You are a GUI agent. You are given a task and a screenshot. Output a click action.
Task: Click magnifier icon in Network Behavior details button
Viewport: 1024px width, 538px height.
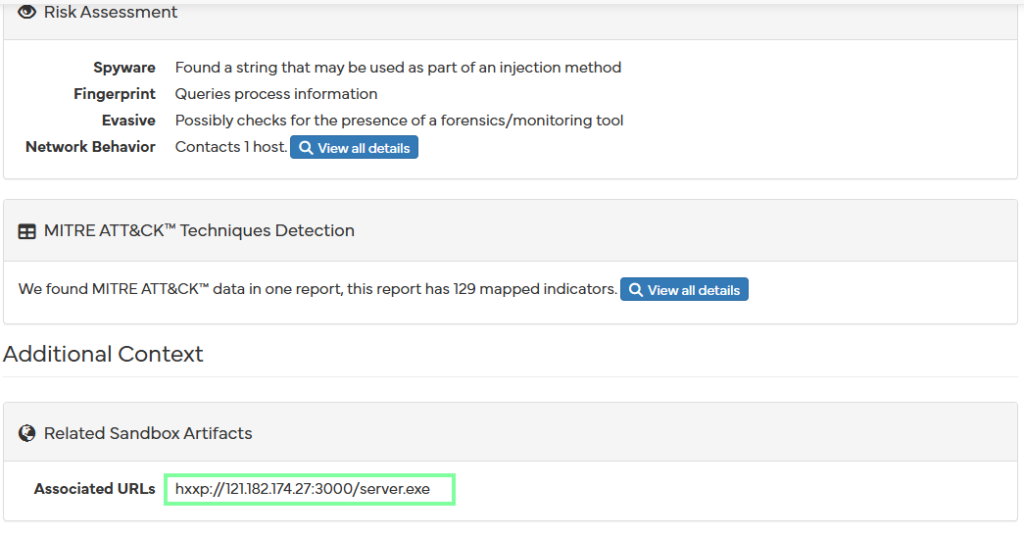click(x=306, y=148)
